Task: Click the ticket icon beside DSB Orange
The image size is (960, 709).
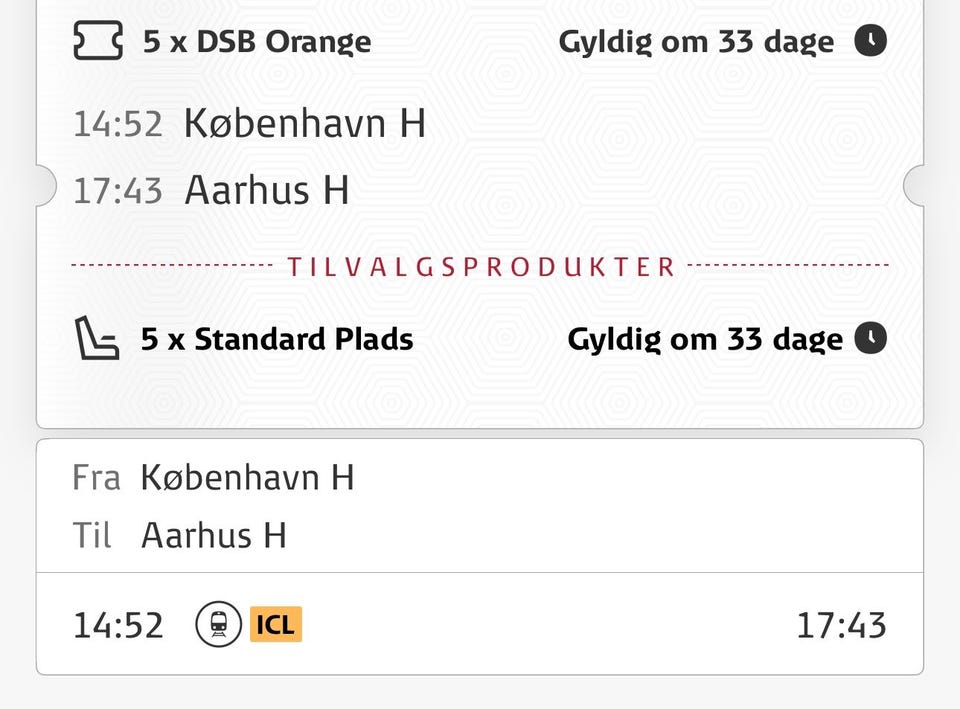Action: pyautogui.click(x=98, y=42)
